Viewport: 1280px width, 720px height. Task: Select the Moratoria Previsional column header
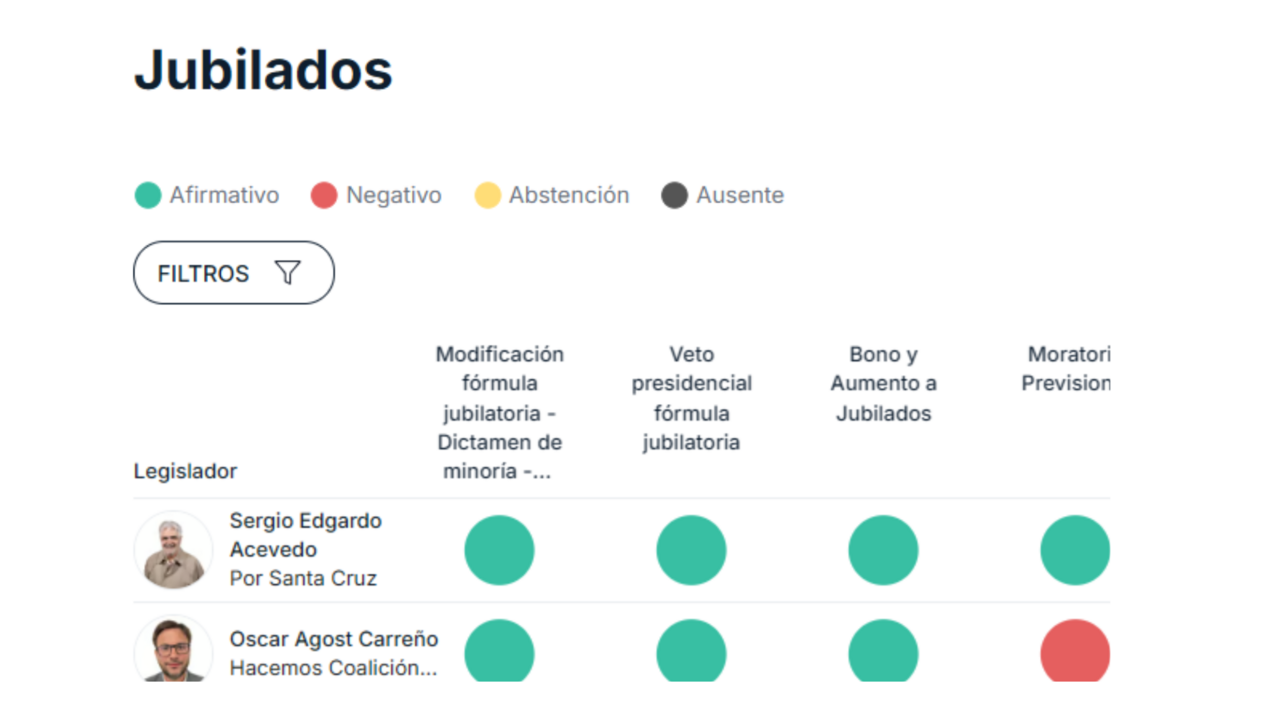[1067, 369]
